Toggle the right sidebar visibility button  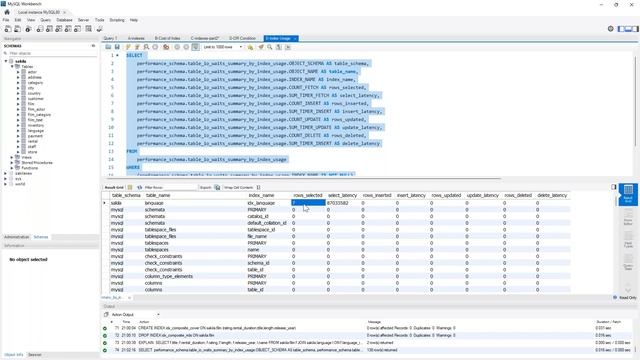pyautogui.click(x=636, y=29)
